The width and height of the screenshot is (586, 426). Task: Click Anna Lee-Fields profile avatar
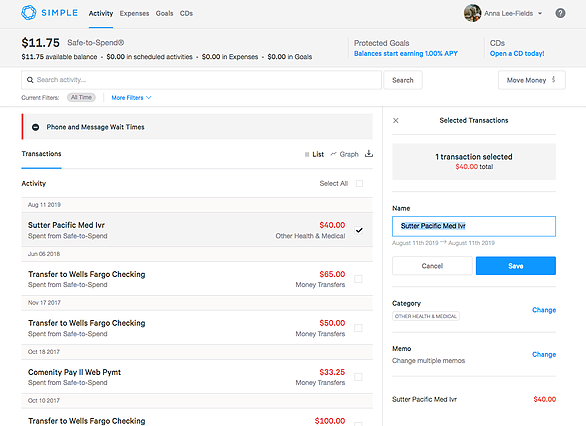click(x=472, y=13)
